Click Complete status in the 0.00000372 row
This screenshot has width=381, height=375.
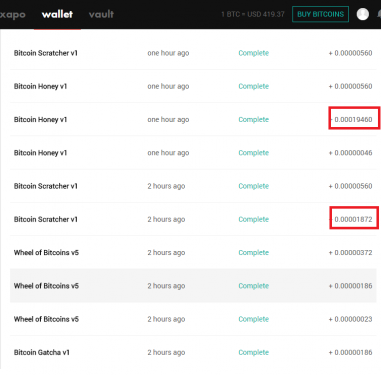click(254, 253)
